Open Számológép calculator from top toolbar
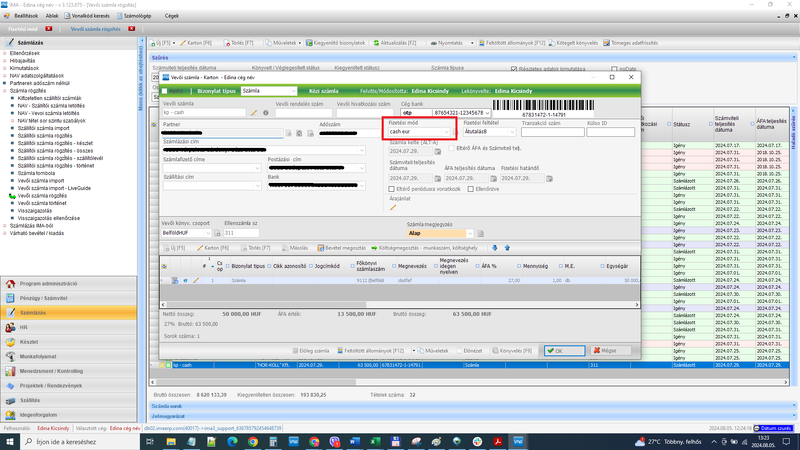This screenshot has height=450, width=800. pos(133,16)
